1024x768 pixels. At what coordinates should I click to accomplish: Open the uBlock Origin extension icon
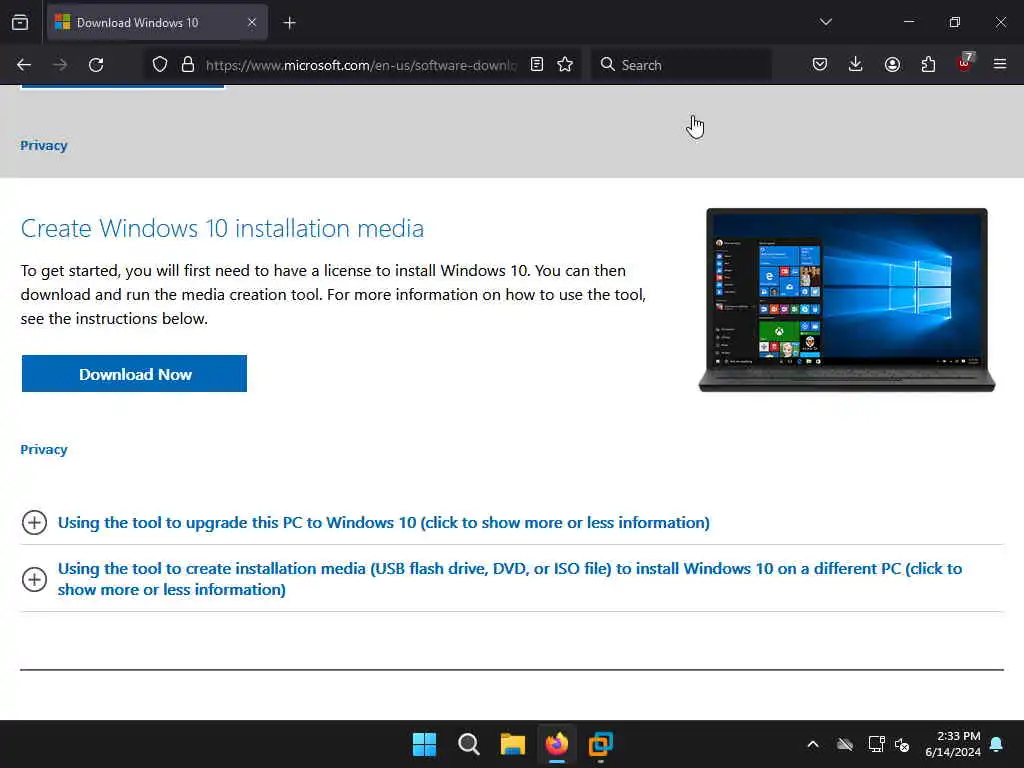click(x=964, y=63)
